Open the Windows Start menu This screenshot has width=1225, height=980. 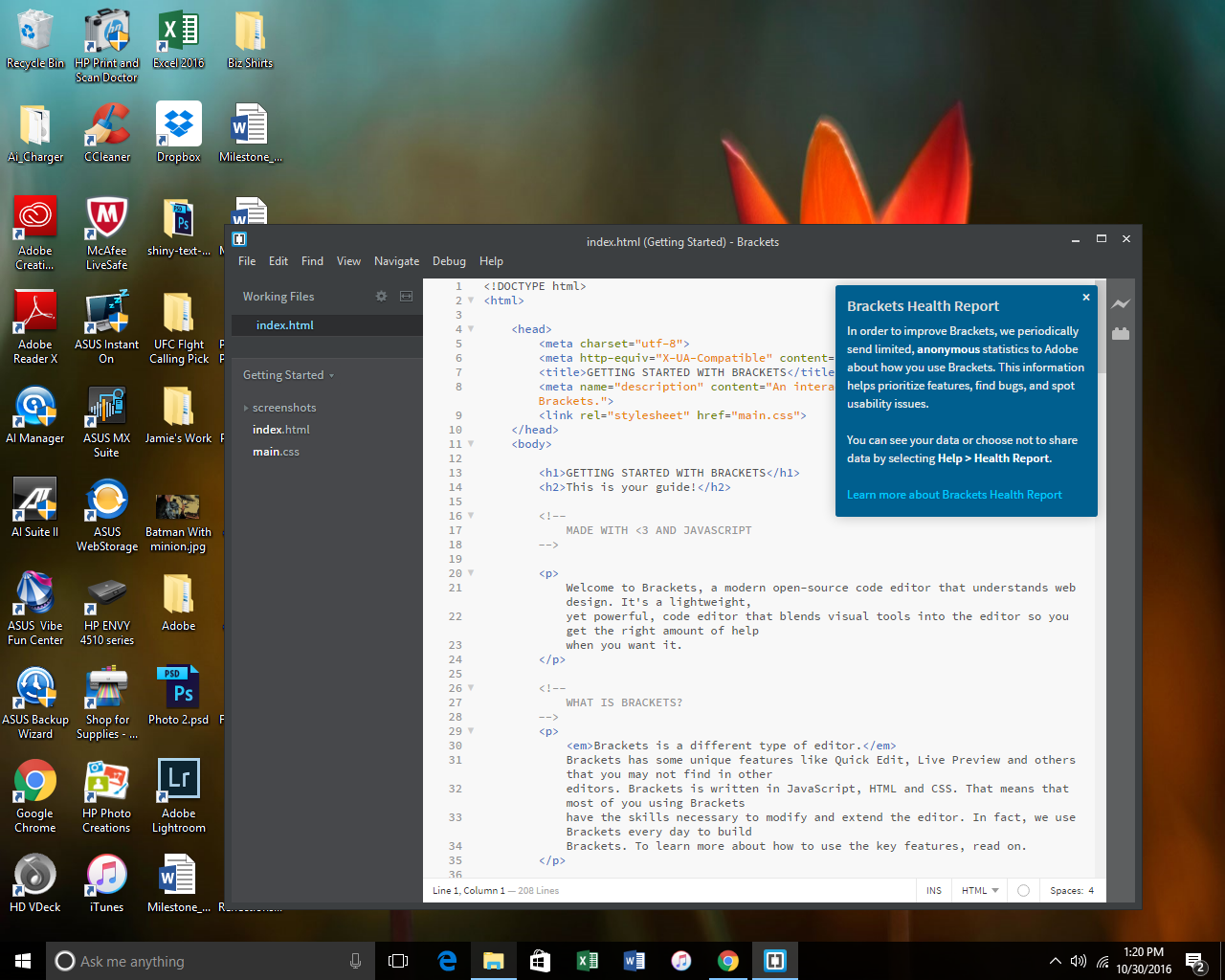tap(23, 961)
